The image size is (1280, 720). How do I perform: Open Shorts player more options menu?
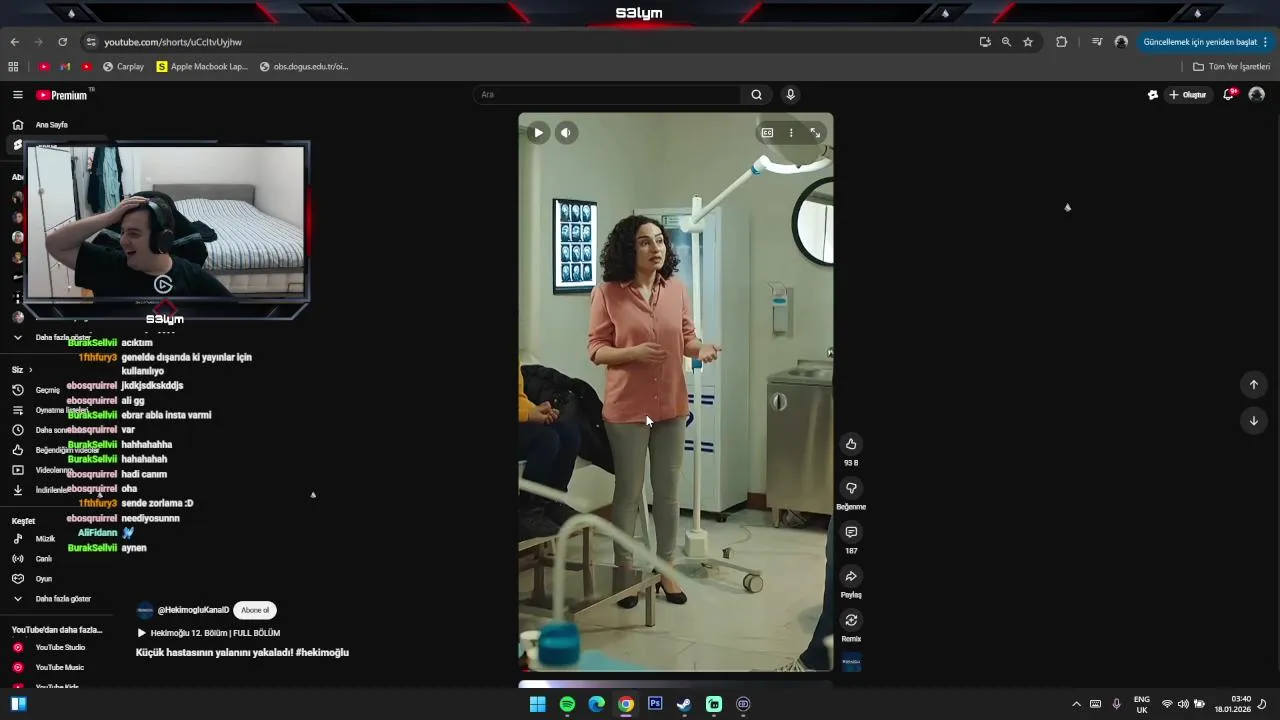[x=791, y=132]
